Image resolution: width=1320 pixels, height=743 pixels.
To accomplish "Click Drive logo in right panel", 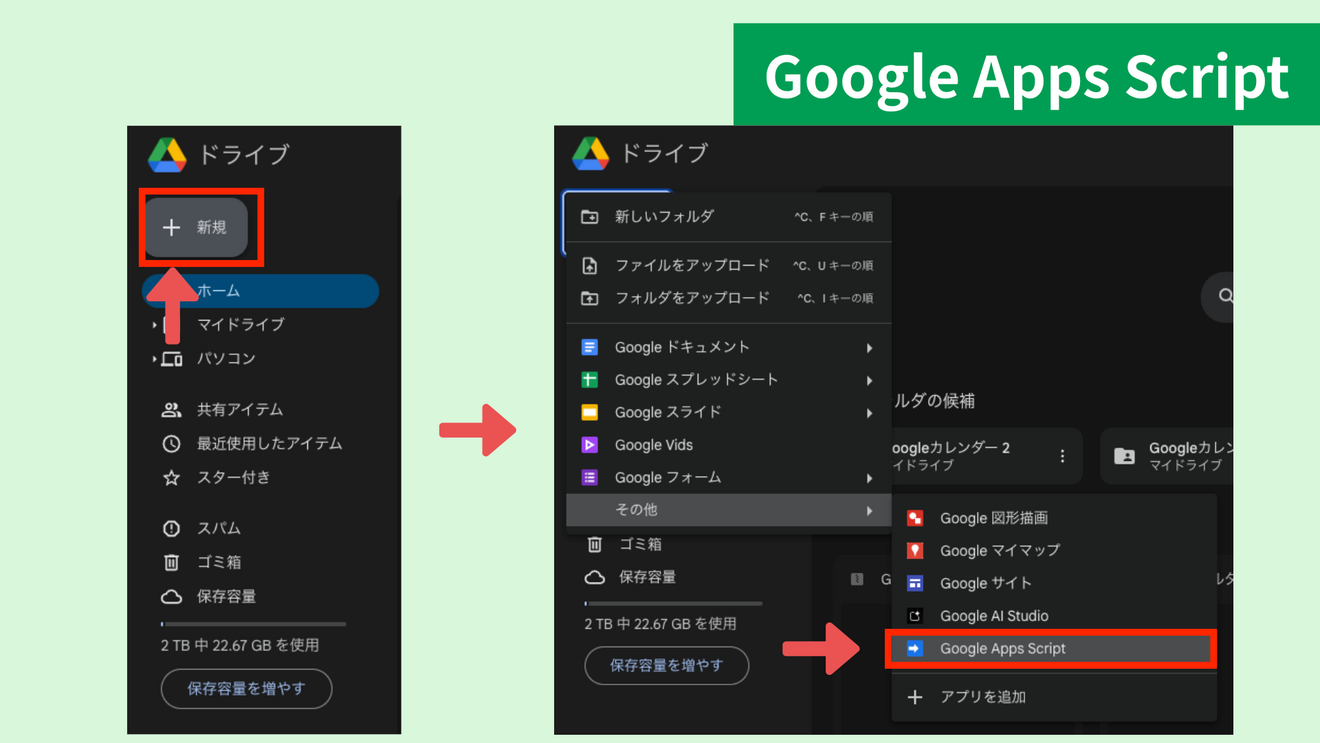I will pyautogui.click(x=591, y=153).
